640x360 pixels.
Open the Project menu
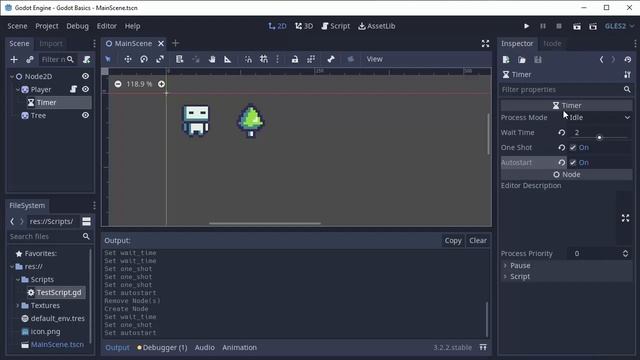click(47, 26)
